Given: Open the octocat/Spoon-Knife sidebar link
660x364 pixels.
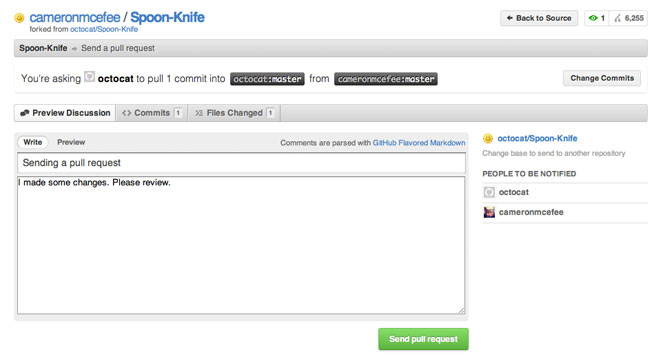Looking at the screenshot, I should click(537, 138).
